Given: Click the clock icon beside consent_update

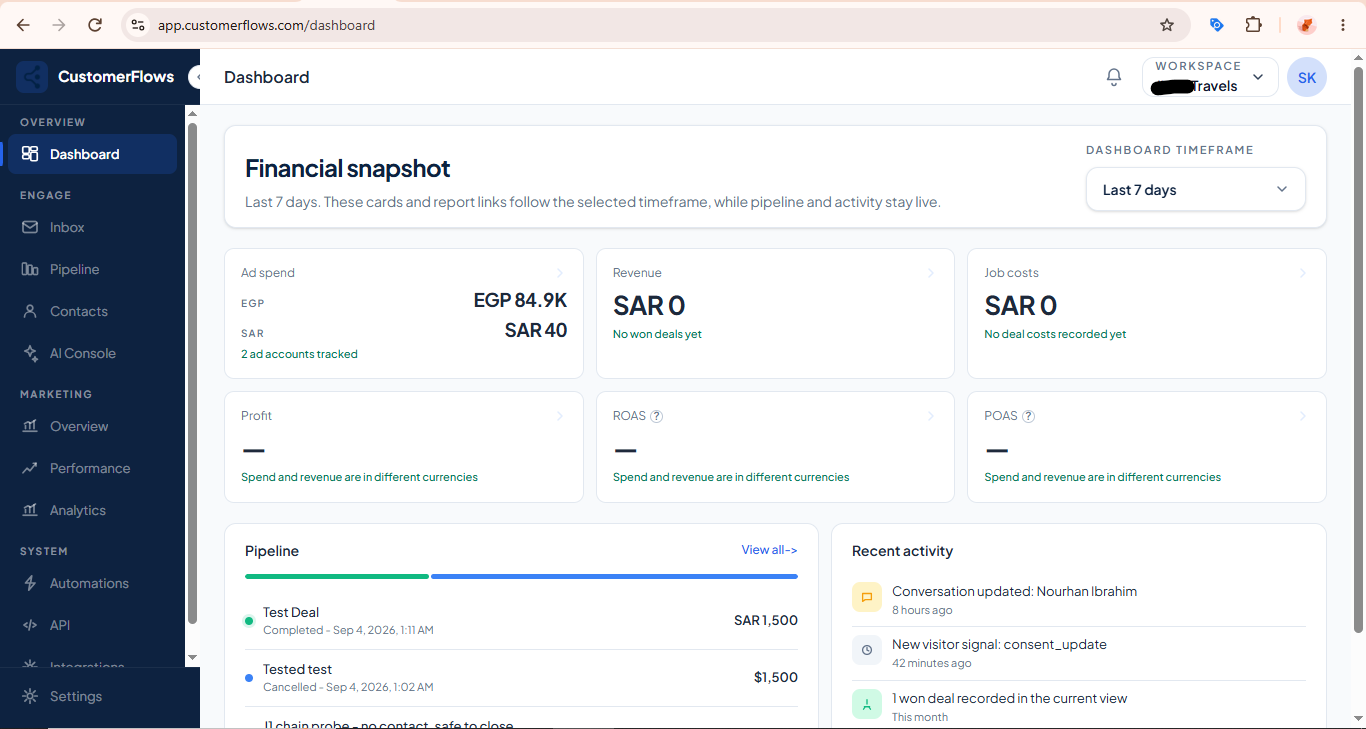Looking at the screenshot, I should [x=867, y=650].
